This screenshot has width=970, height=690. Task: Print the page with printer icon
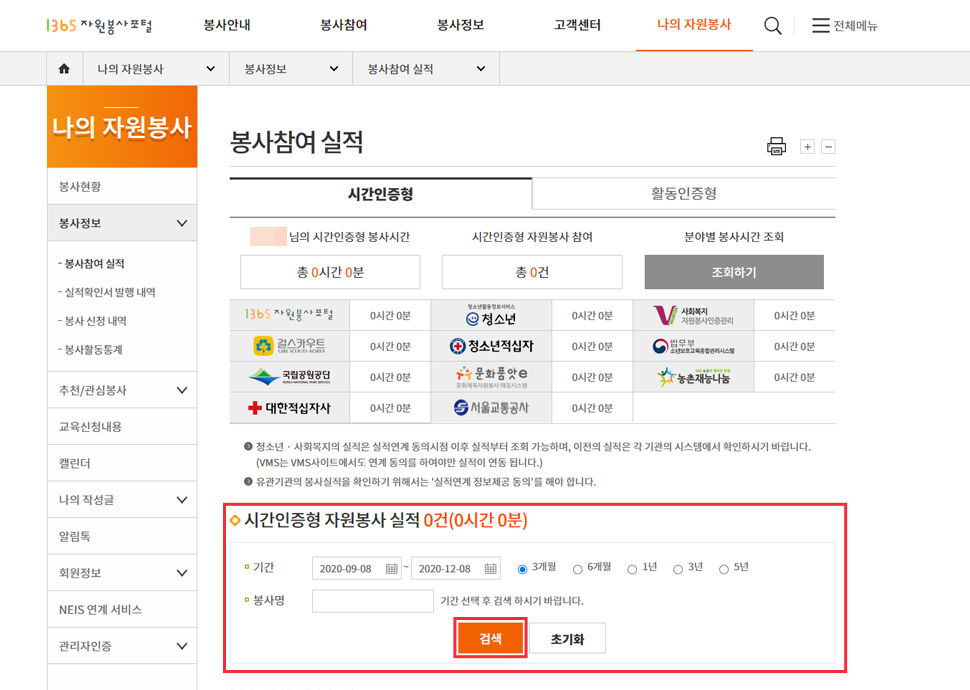(x=776, y=147)
